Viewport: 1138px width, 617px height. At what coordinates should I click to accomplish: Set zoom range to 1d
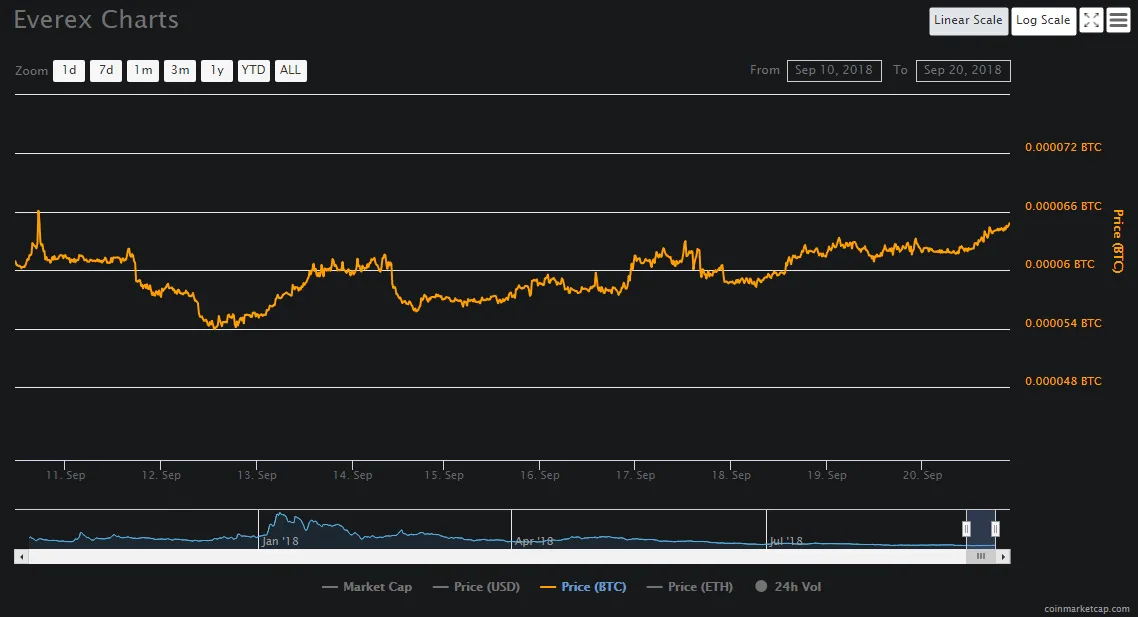(69, 70)
